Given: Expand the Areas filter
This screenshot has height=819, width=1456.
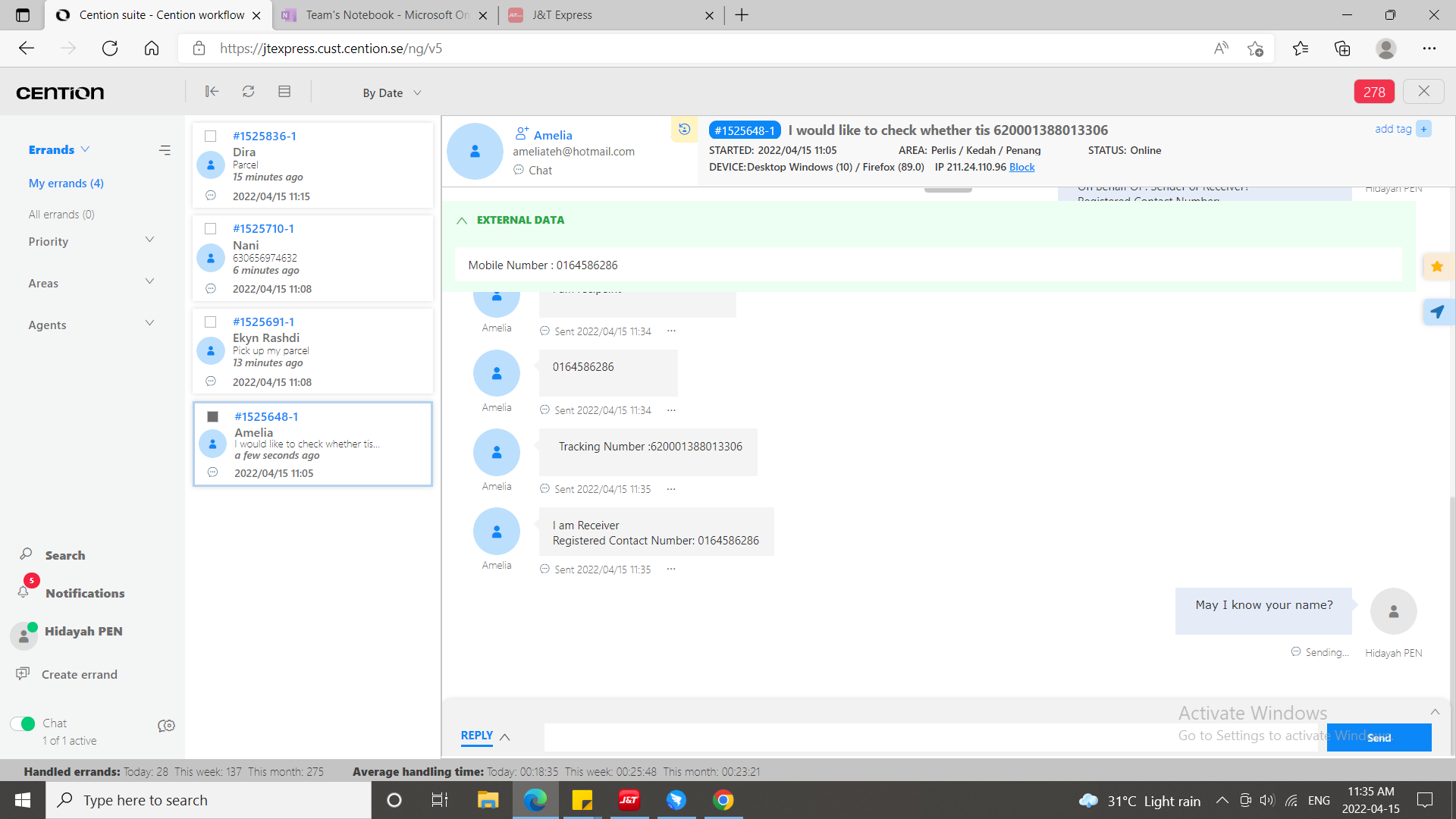Looking at the screenshot, I should click(149, 281).
